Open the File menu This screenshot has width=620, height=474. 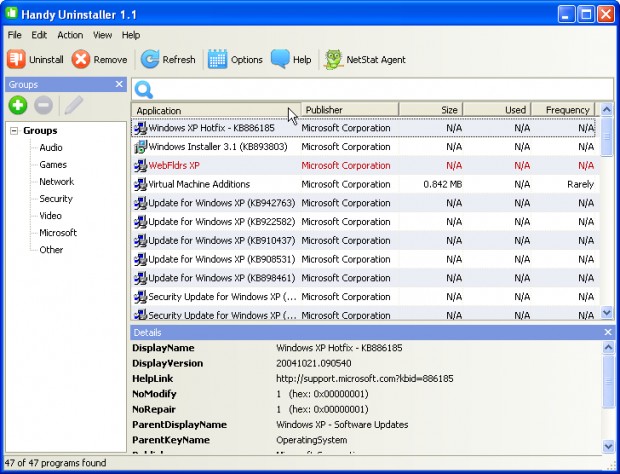15,35
